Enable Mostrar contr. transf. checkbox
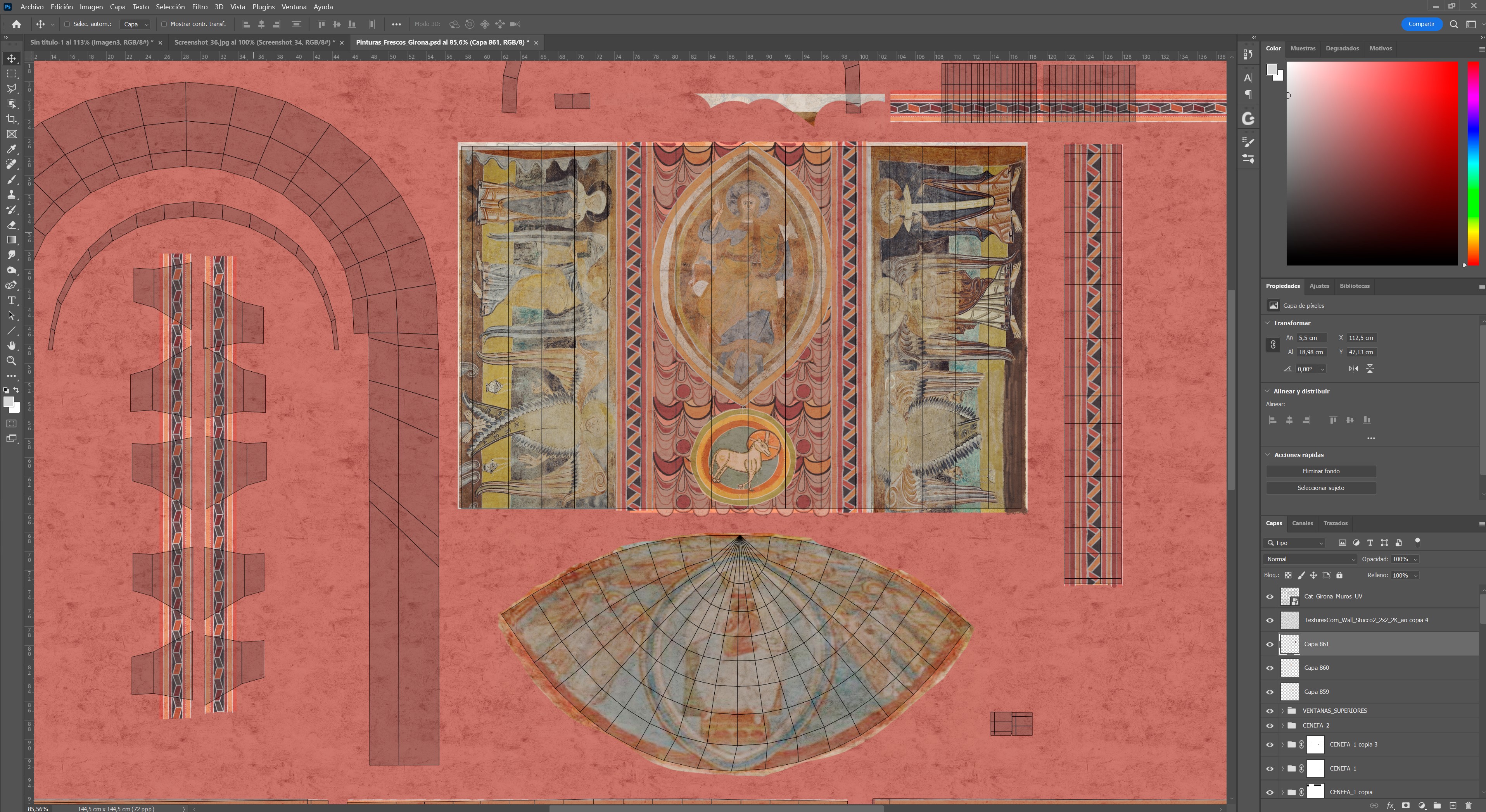This screenshot has height=812, width=1486. coord(164,24)
